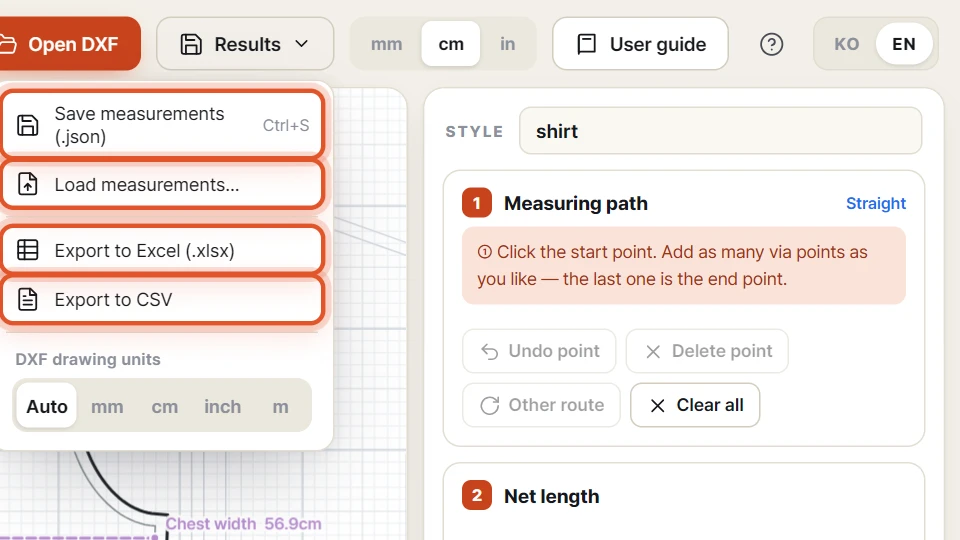
Task: Click the X icon on Delete point
Action: (653, 351)
